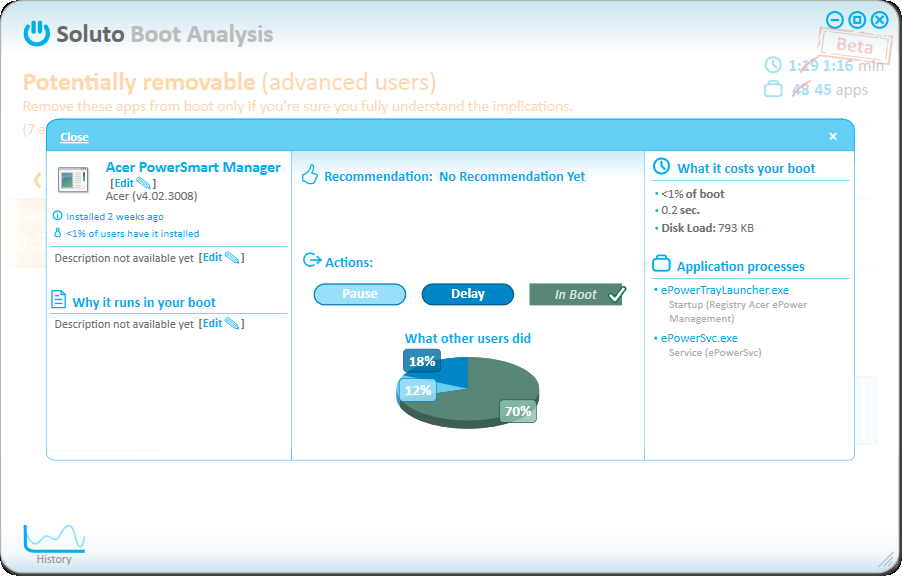The height and width of the screenshot is (576, 902).
Task: Click the Disk Load: 793 KB entry
Action: [x=707, y=228]
